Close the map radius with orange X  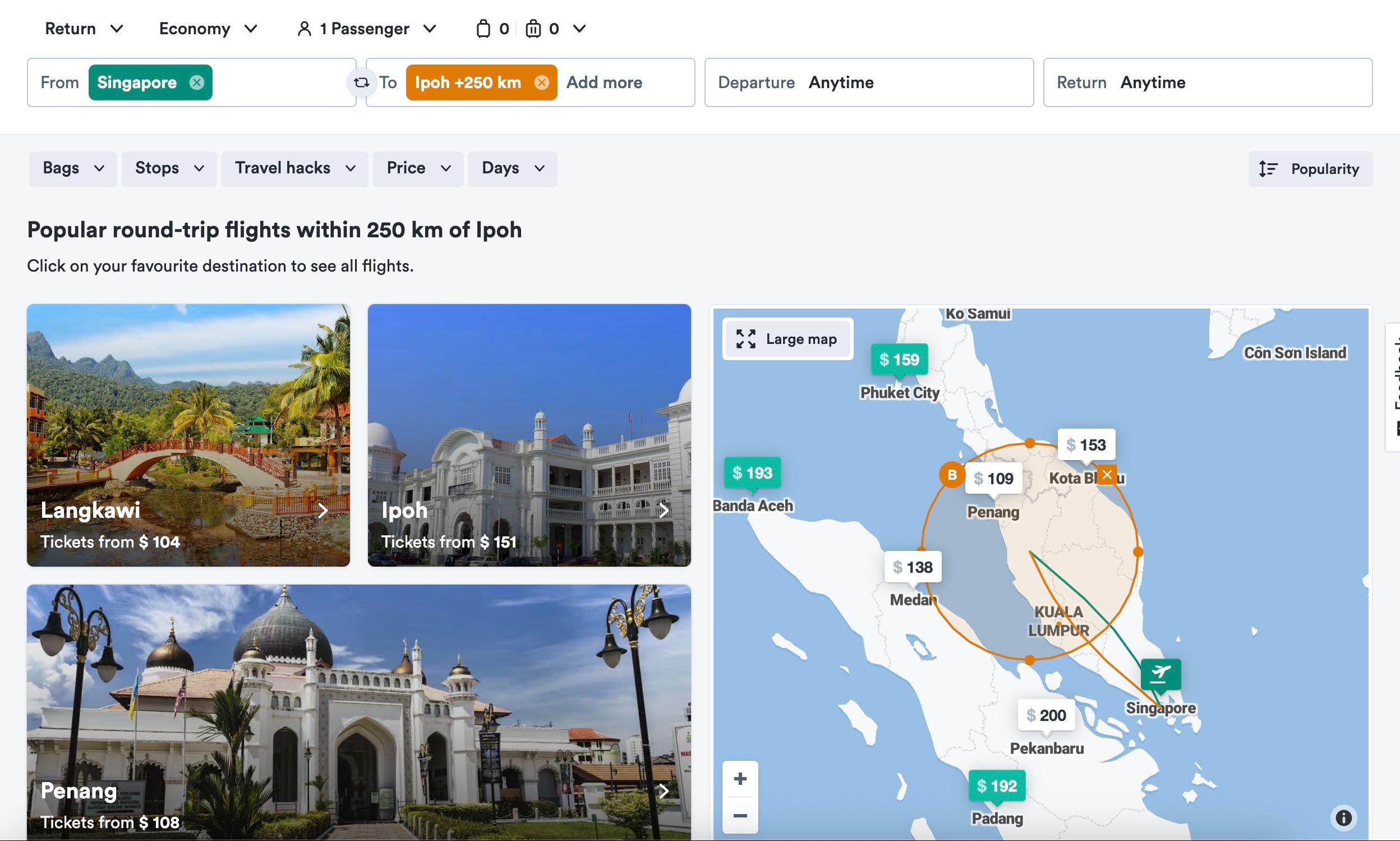[1107, 475]
